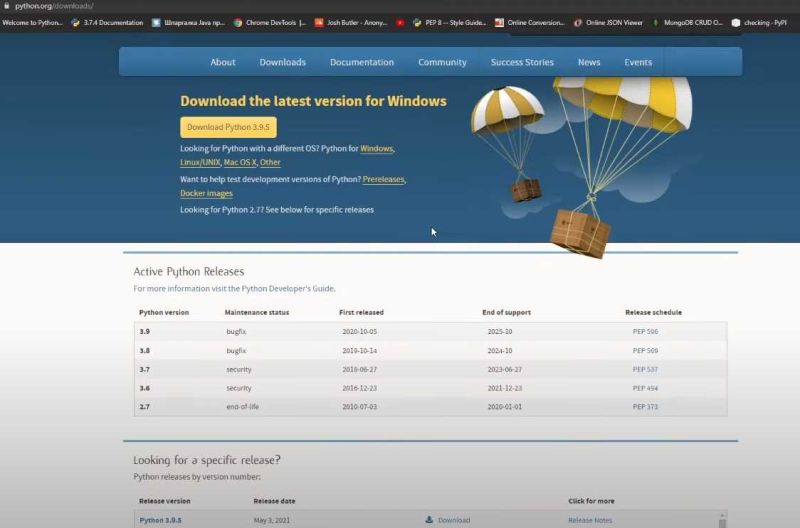Open the Josh Butler bookmark icon
The width and height of the screenshot is (800, 528).
point(319,23)
